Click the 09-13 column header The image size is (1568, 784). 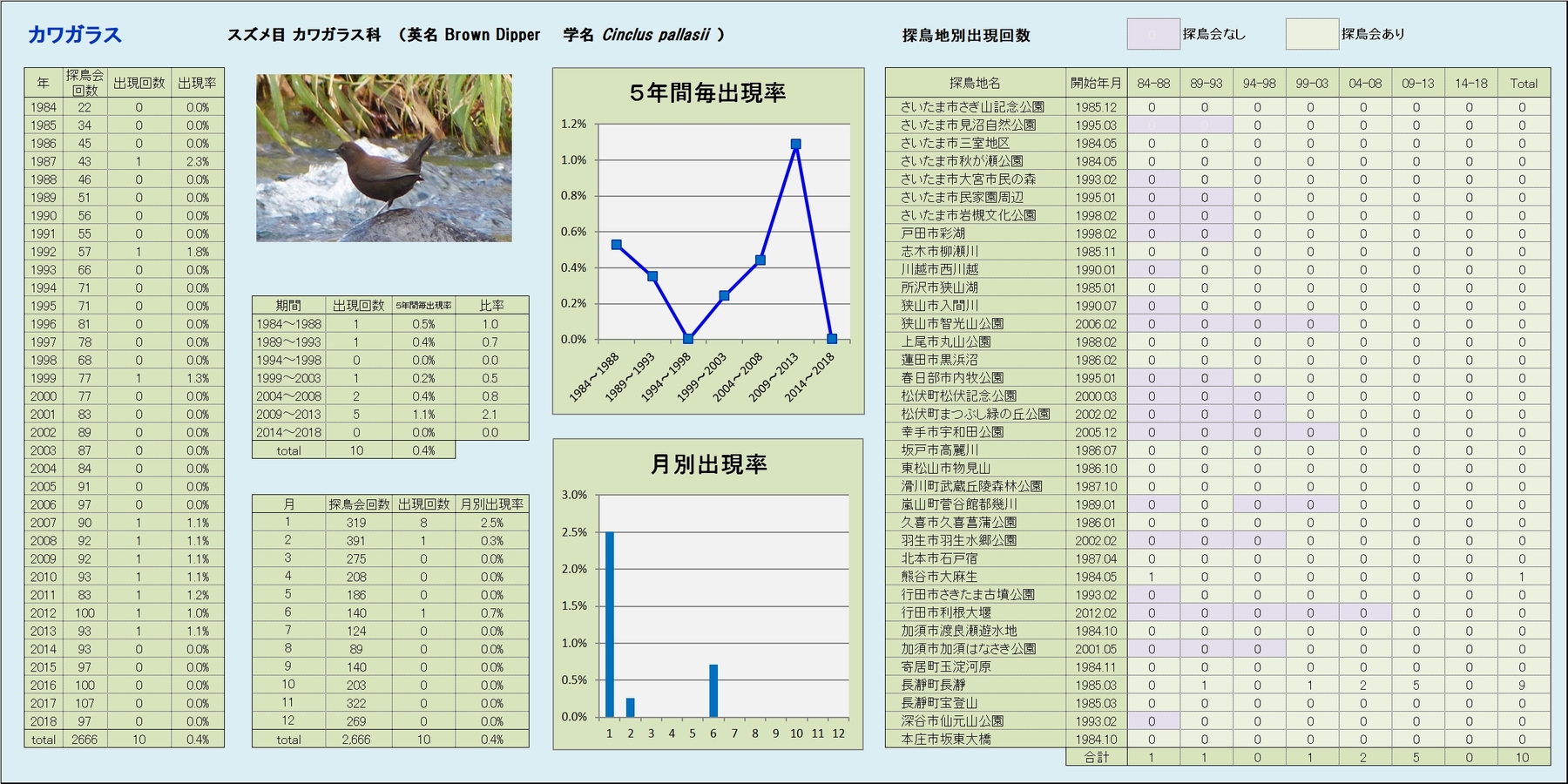tap(1417, 84)
